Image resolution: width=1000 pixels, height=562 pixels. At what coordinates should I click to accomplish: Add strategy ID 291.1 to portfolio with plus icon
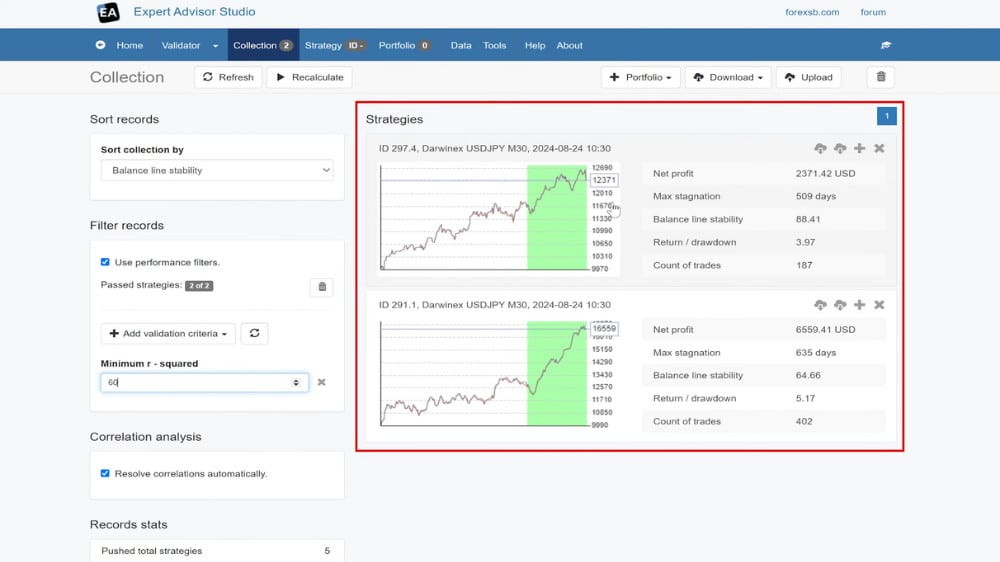(x=859, y=305)
